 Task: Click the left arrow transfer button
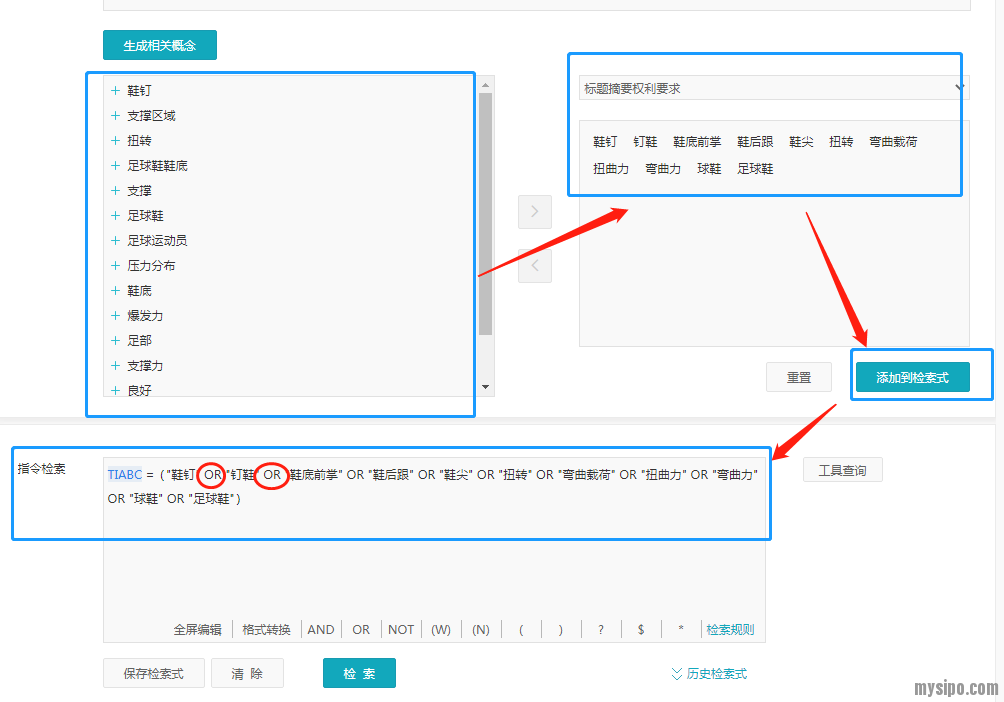tap(534, 266)
